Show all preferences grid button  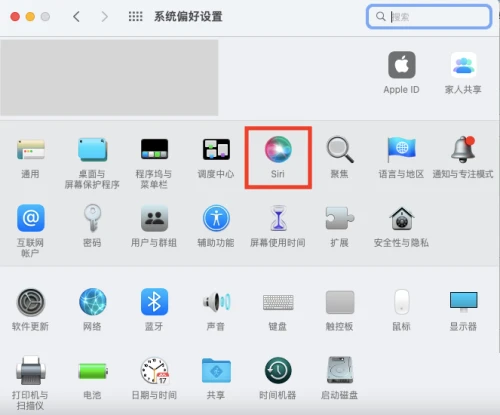coord(135,16)
